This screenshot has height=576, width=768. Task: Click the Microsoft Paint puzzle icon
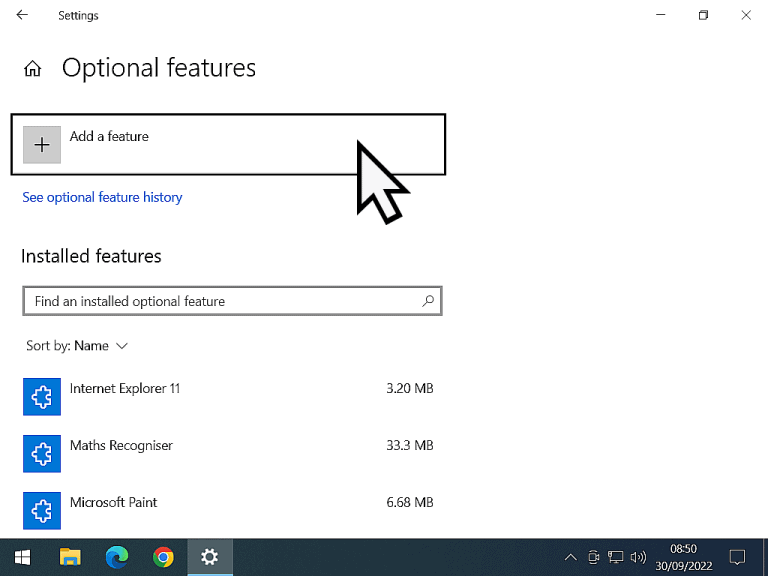coord(42,511)
